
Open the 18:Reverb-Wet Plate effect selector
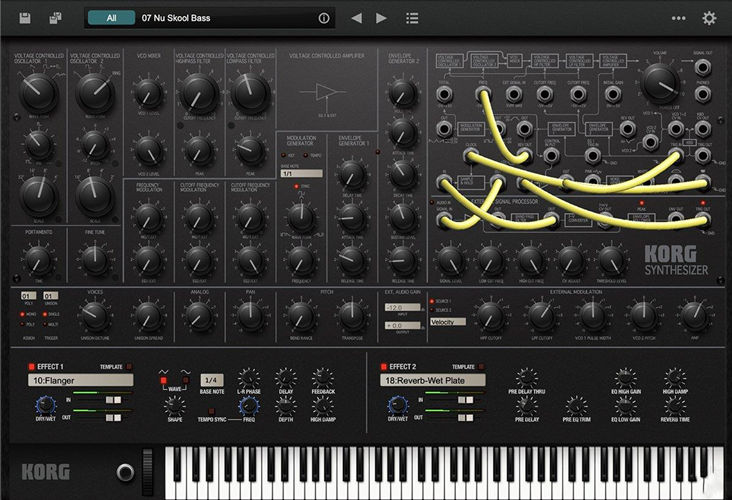click(x=430, y=381)
